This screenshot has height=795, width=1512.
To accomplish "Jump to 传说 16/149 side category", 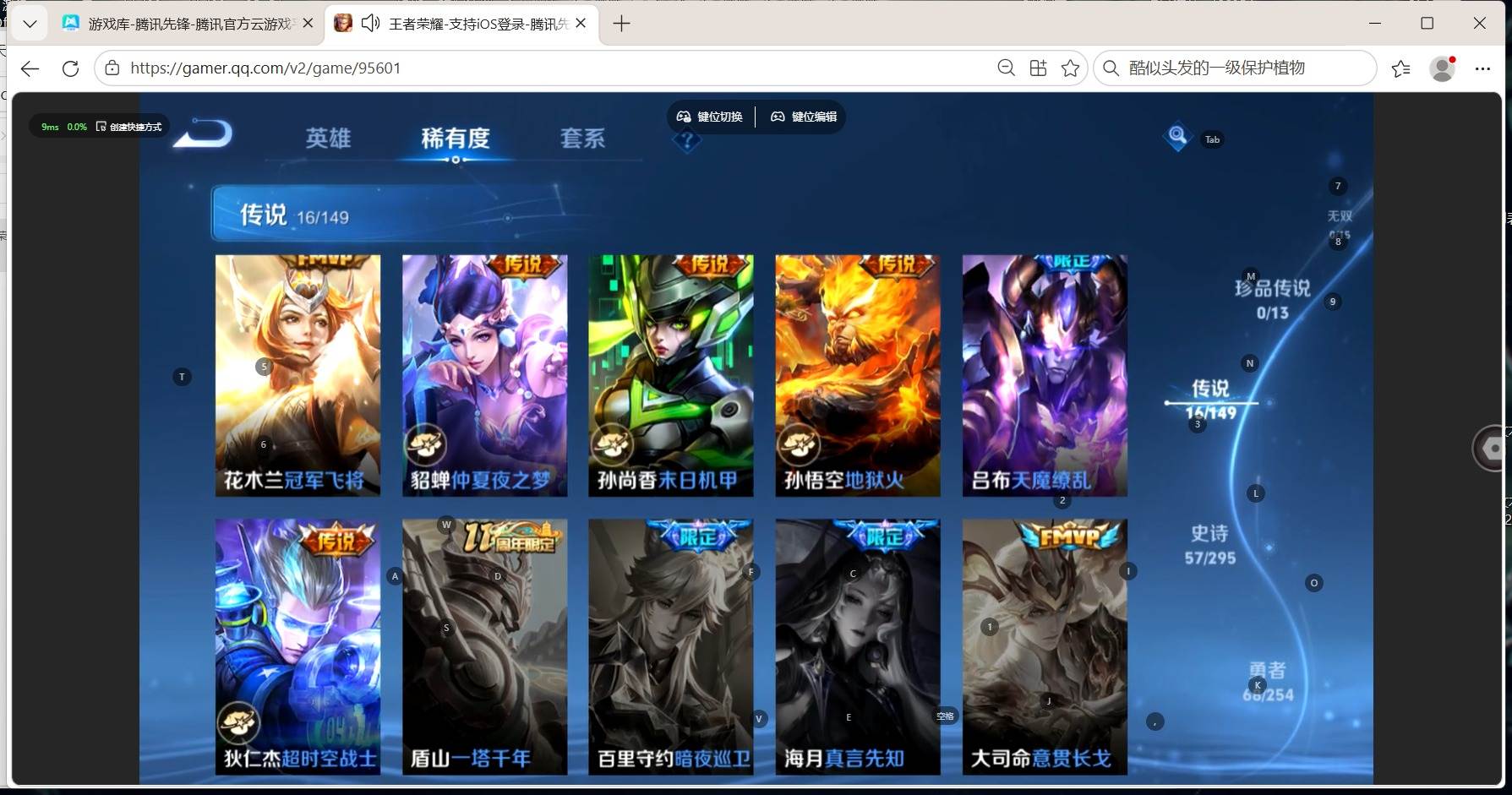I will 1210,400.
